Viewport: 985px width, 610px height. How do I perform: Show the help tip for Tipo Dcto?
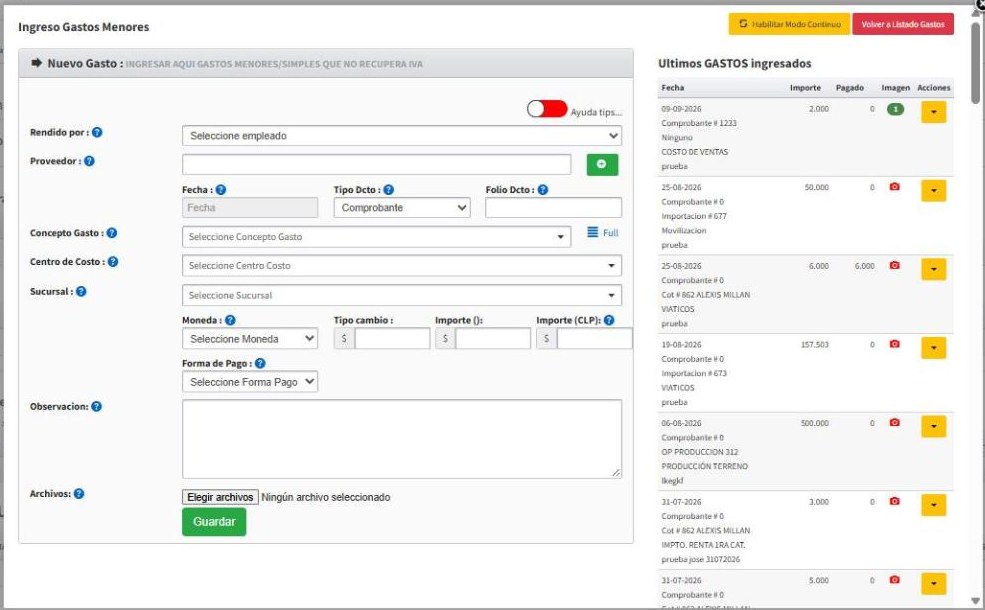(x=388, y=190)
